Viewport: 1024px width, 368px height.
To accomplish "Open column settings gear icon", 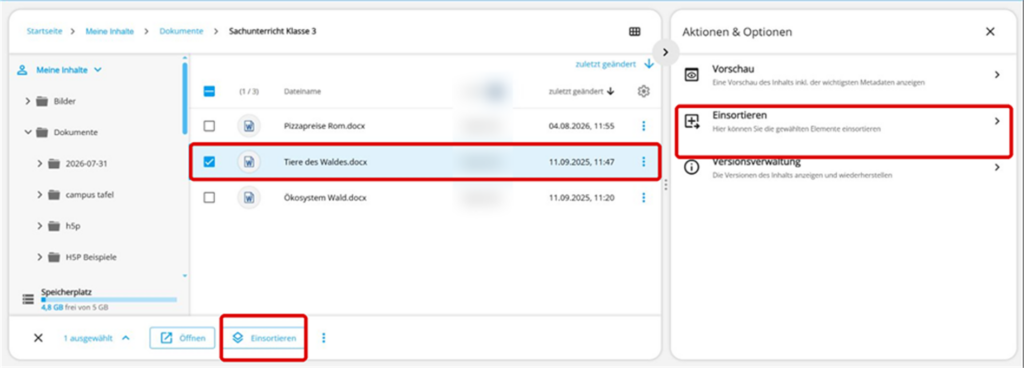I will [x=643, y=91].
